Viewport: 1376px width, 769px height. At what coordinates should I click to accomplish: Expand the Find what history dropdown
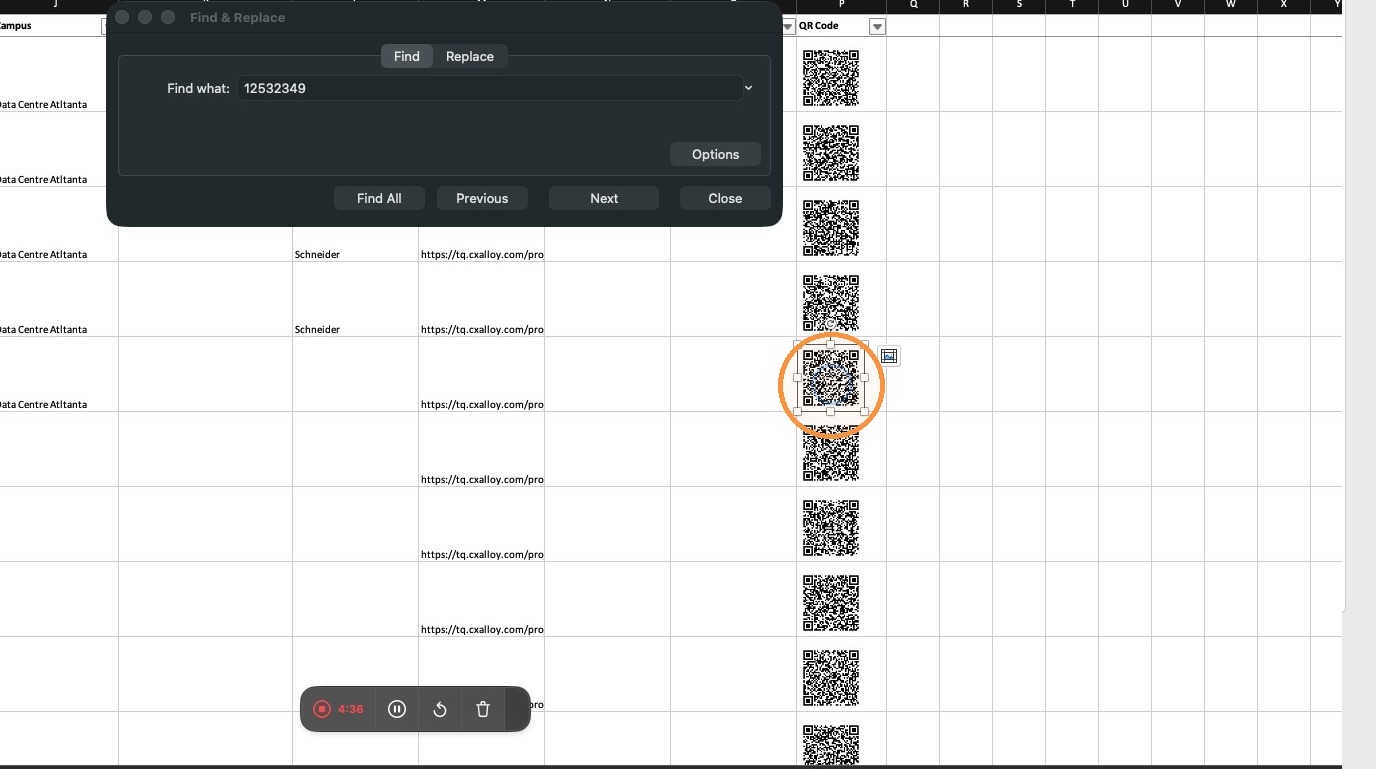[748, 88]
